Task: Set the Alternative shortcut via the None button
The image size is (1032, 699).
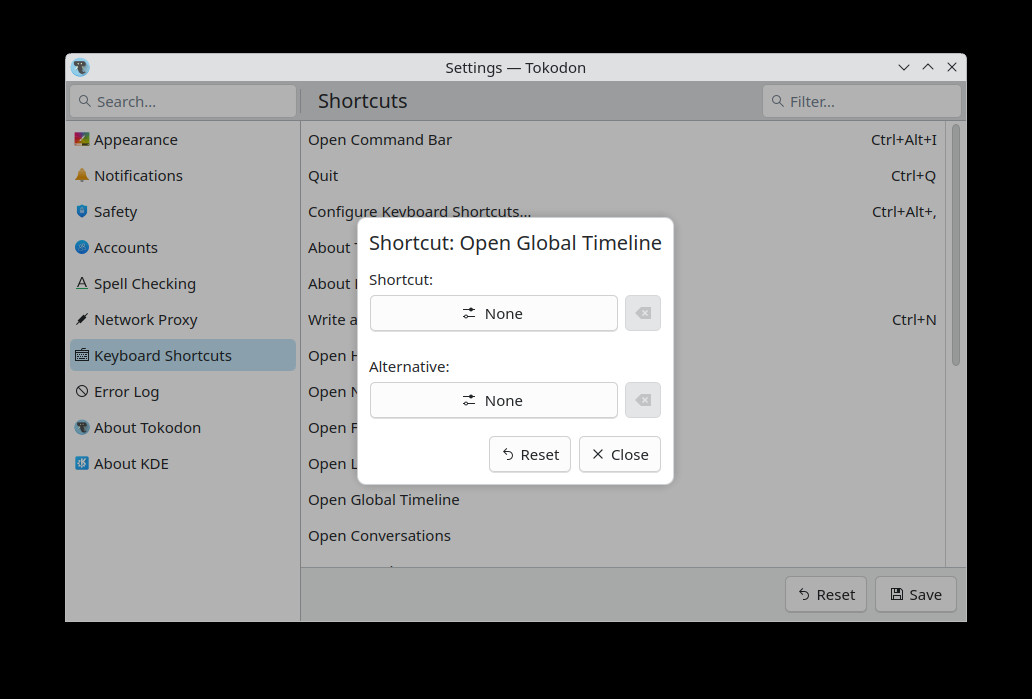Action: pos(494,400)
